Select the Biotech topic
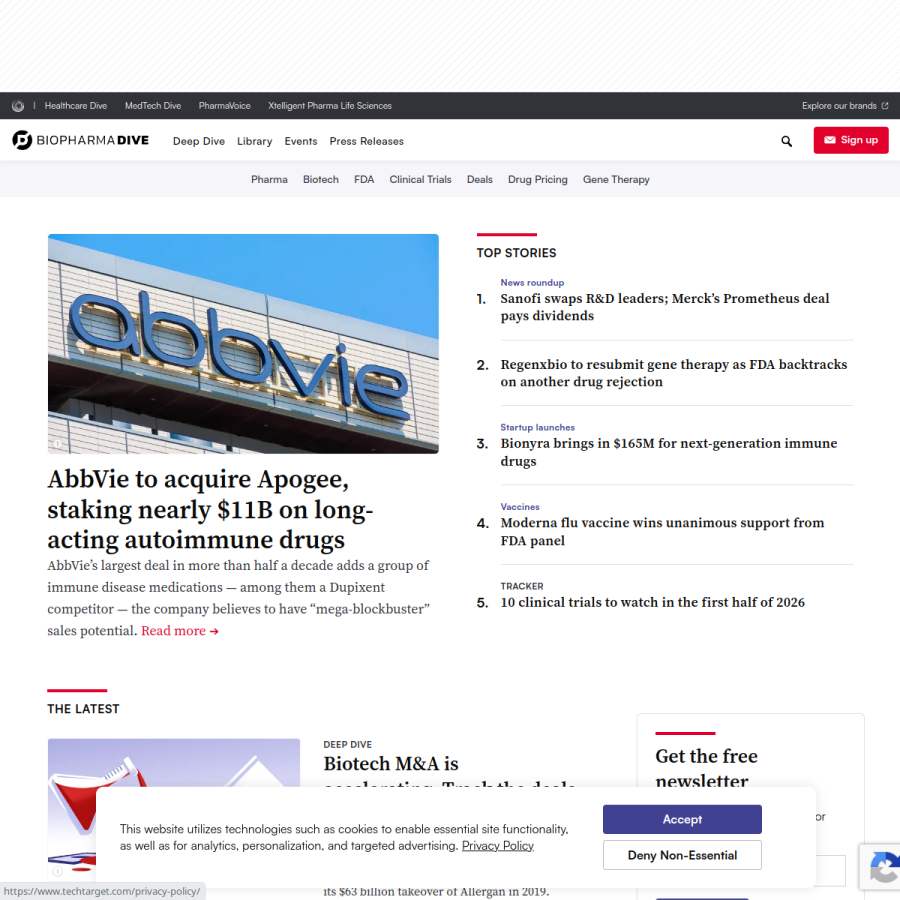 pyautogui.click(x=320, y=180)
